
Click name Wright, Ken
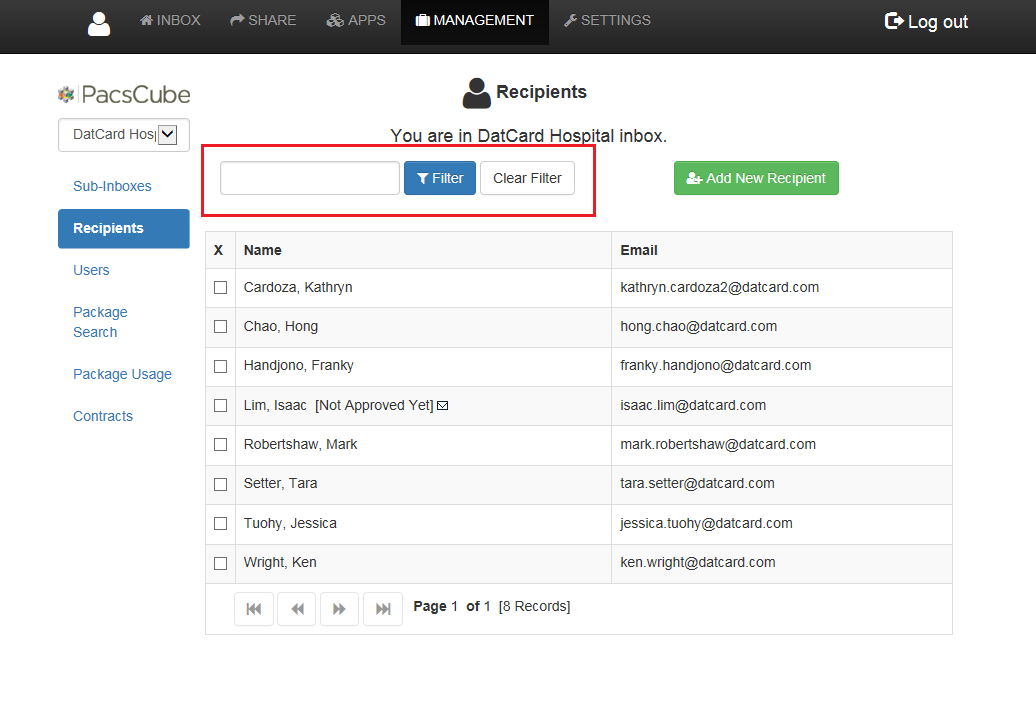tap(280, 562)
